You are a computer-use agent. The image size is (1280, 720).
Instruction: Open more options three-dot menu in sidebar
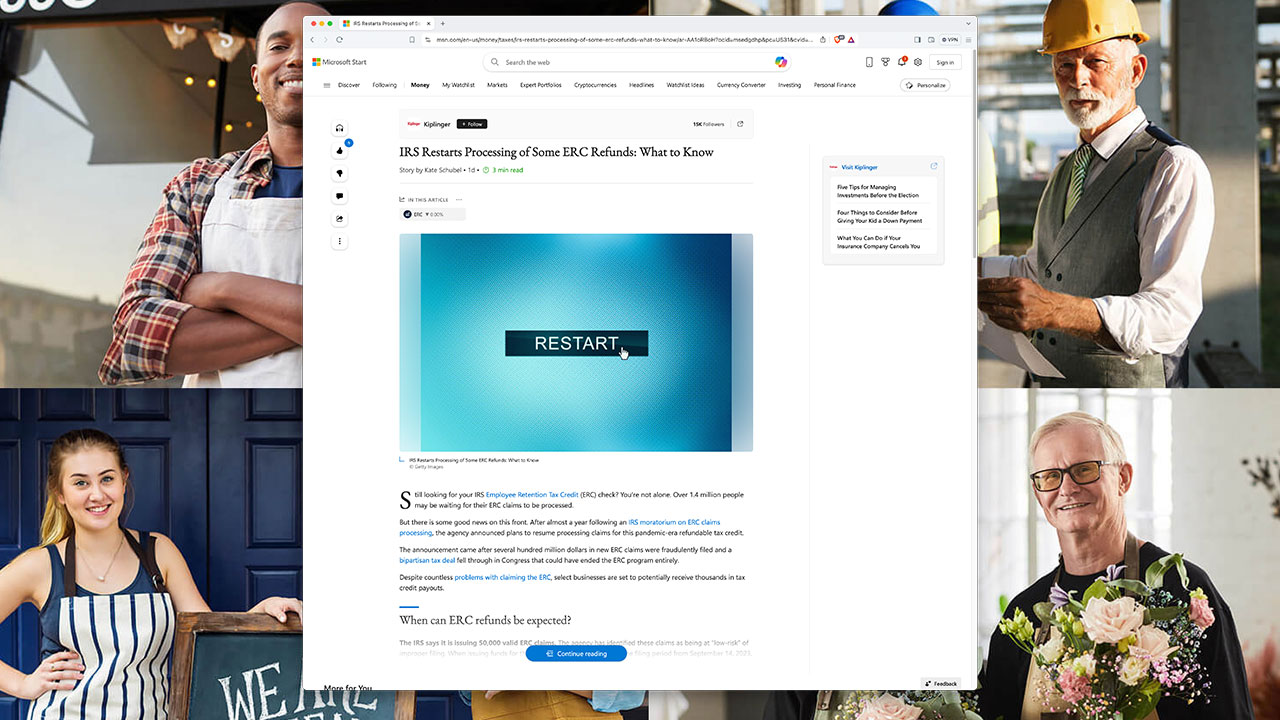[340, 241]
